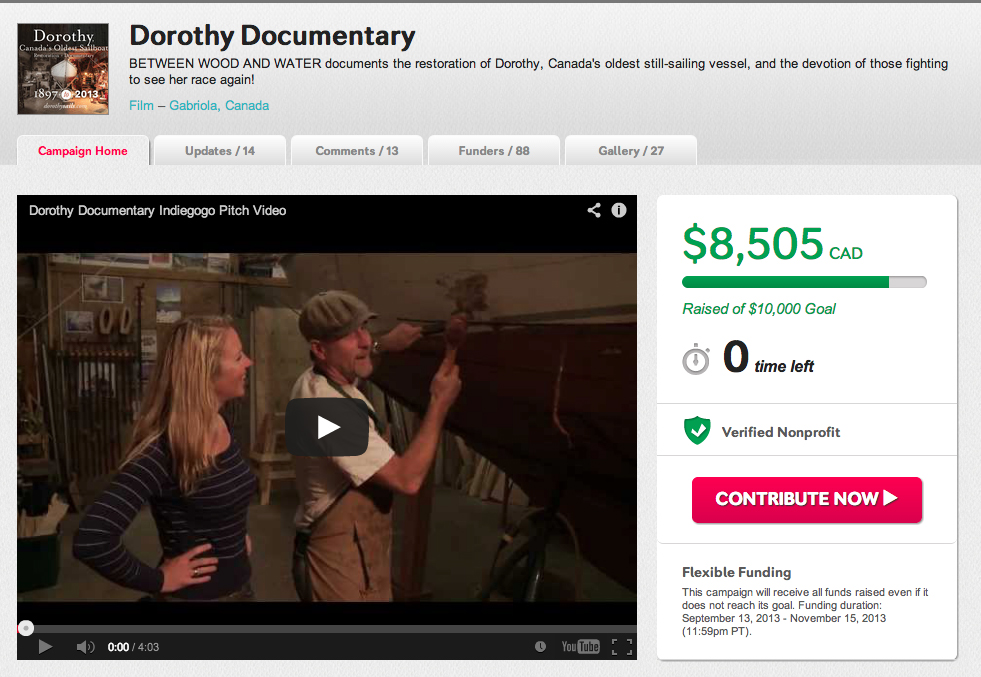
Task: Click the Verified Nonprofit shield badge
Action: coord(697,430)
